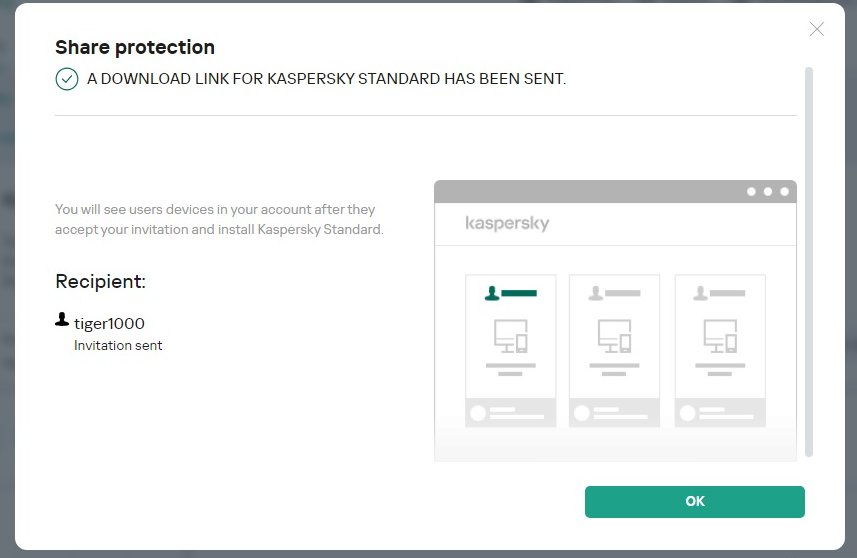Viewport: 857px width, 558px height.
Task: Click the three dots in illustration title bar
Action: pyautogui.click(x=768, y=191)
